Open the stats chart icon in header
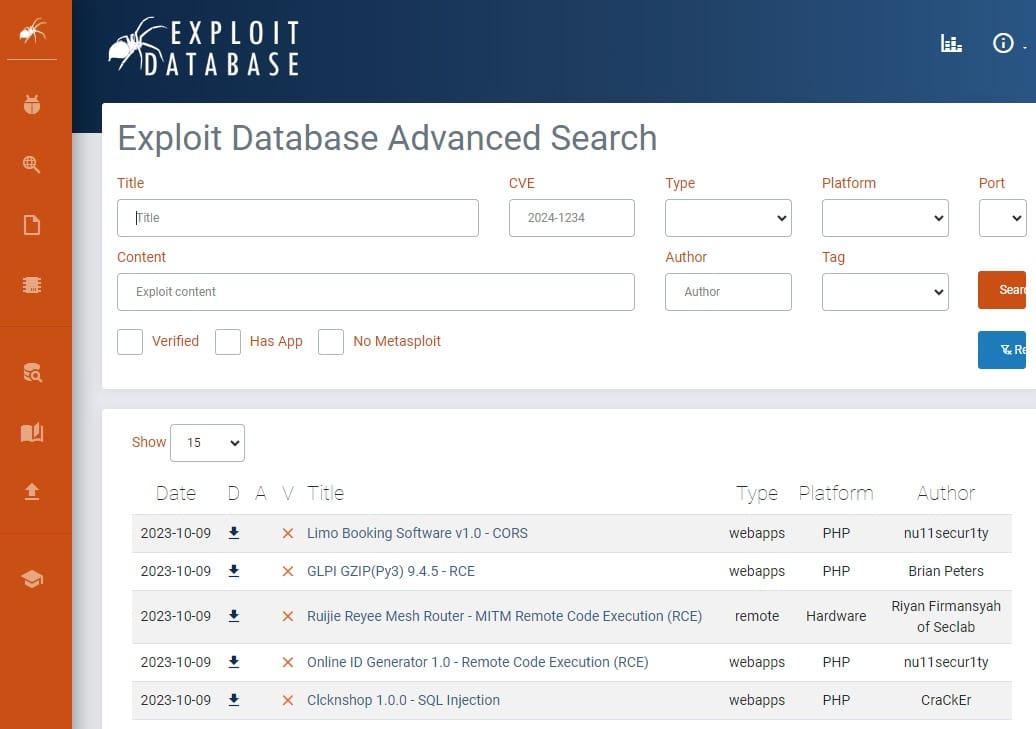The height and width of the screenshot is (729, 1036). coord(951,44)
